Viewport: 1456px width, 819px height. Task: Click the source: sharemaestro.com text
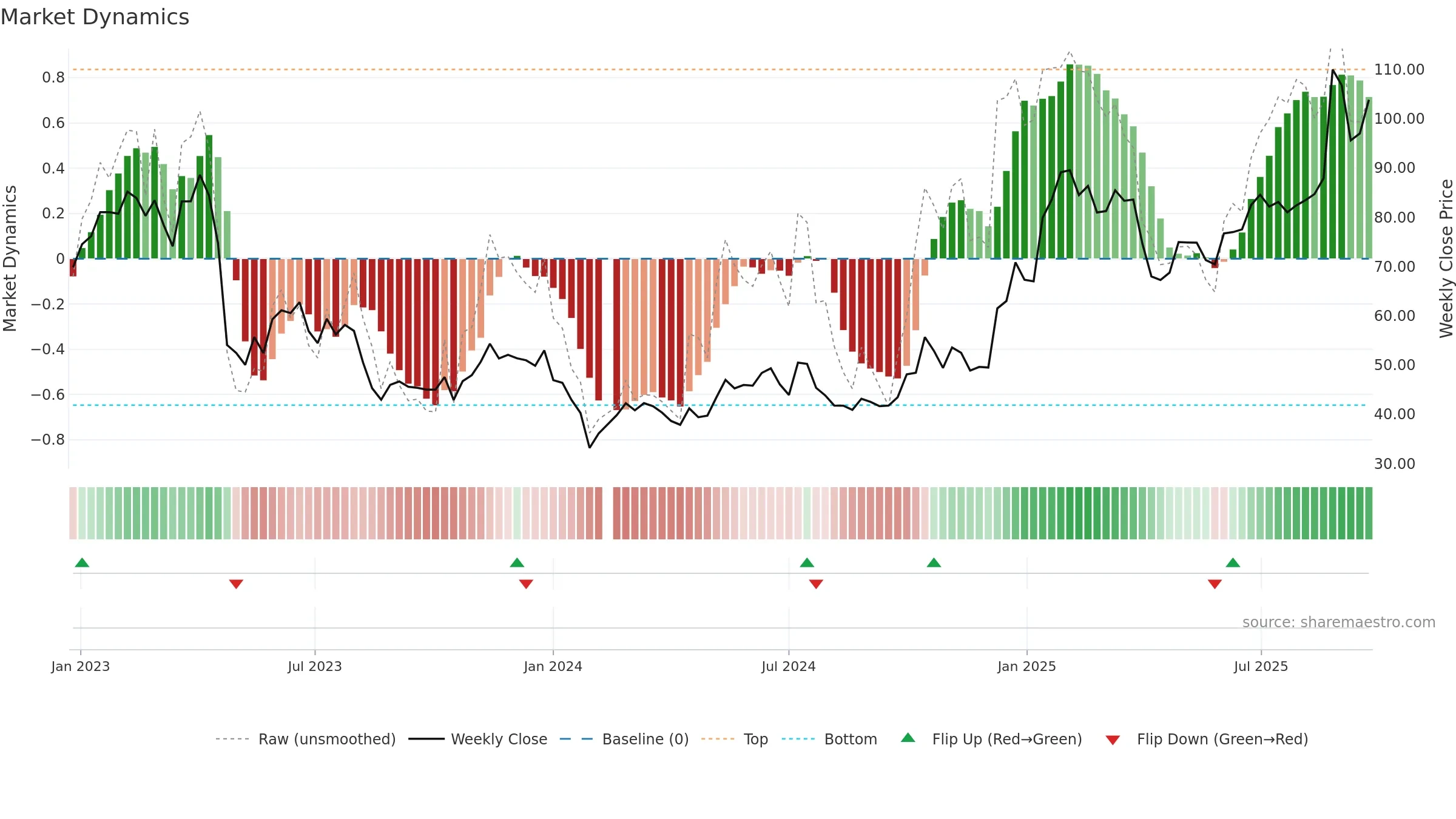tap(1339, 622)
